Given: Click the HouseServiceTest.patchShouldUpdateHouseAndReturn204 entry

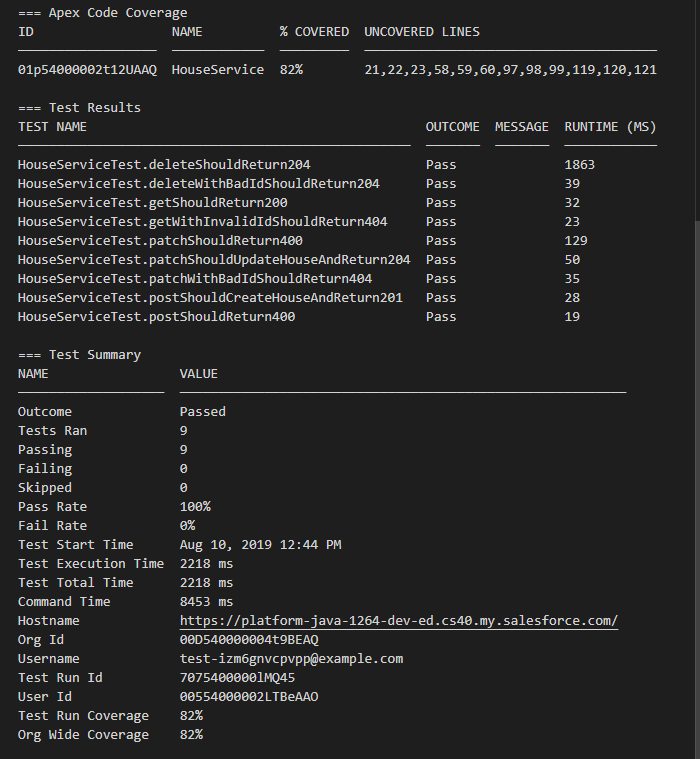Looking at the screenshot, I should [214, 260].
